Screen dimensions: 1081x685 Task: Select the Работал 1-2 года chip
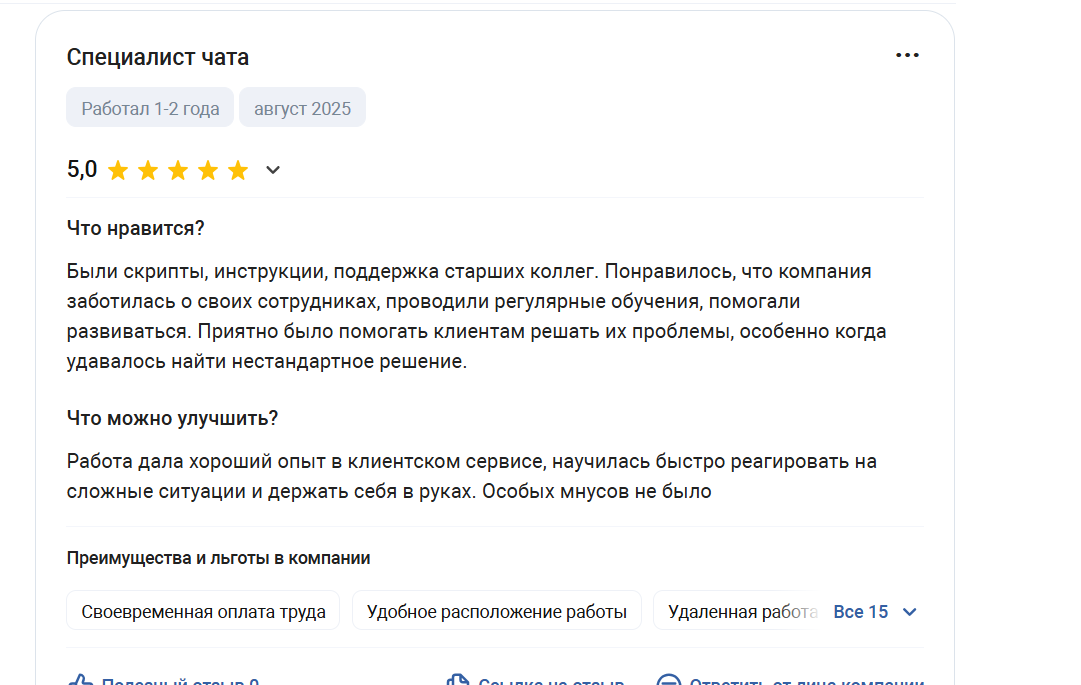[x=150, y=108]
